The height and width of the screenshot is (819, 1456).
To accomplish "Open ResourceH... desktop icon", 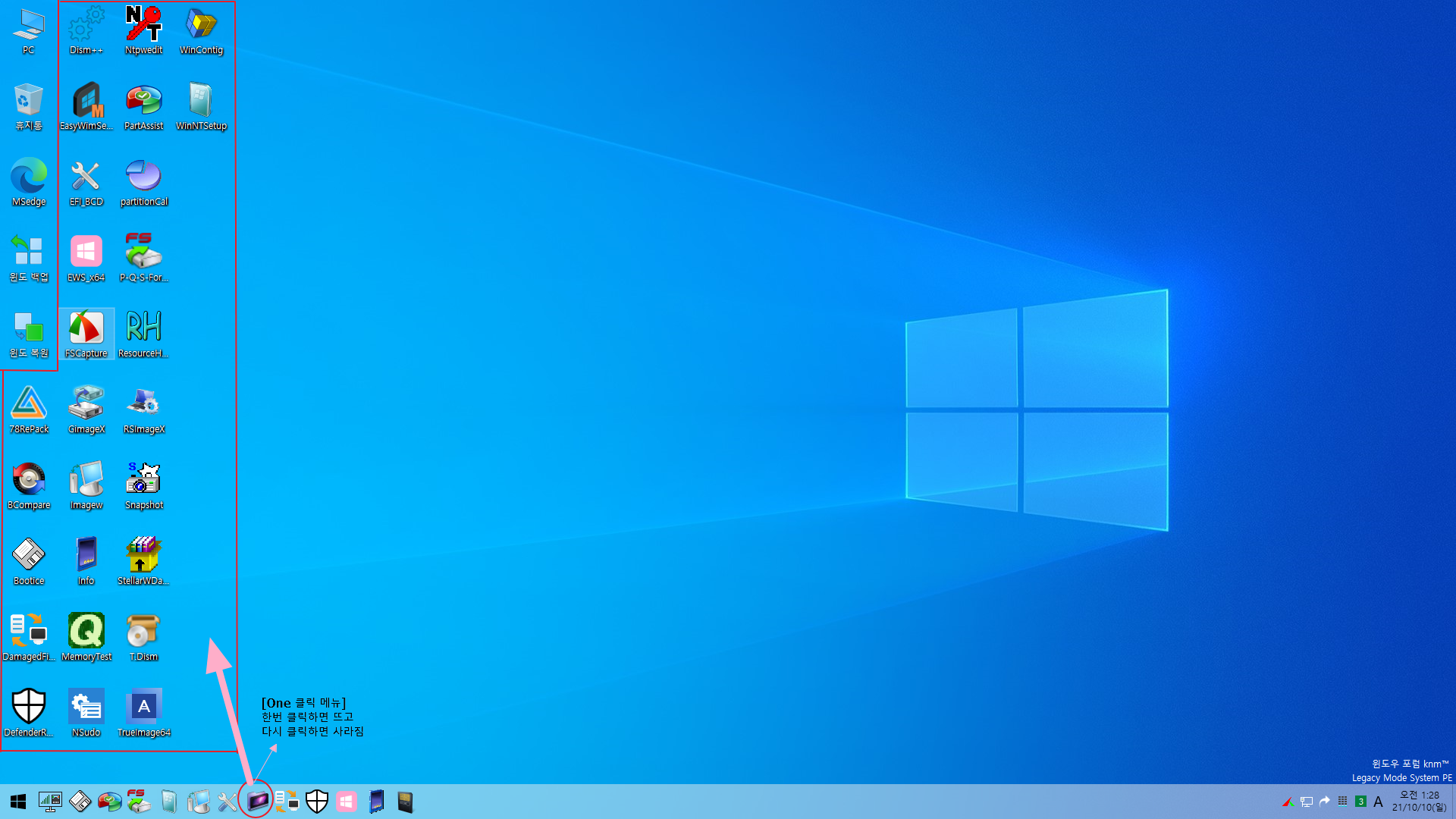I will pyautogui.click(x=144, y=334).
